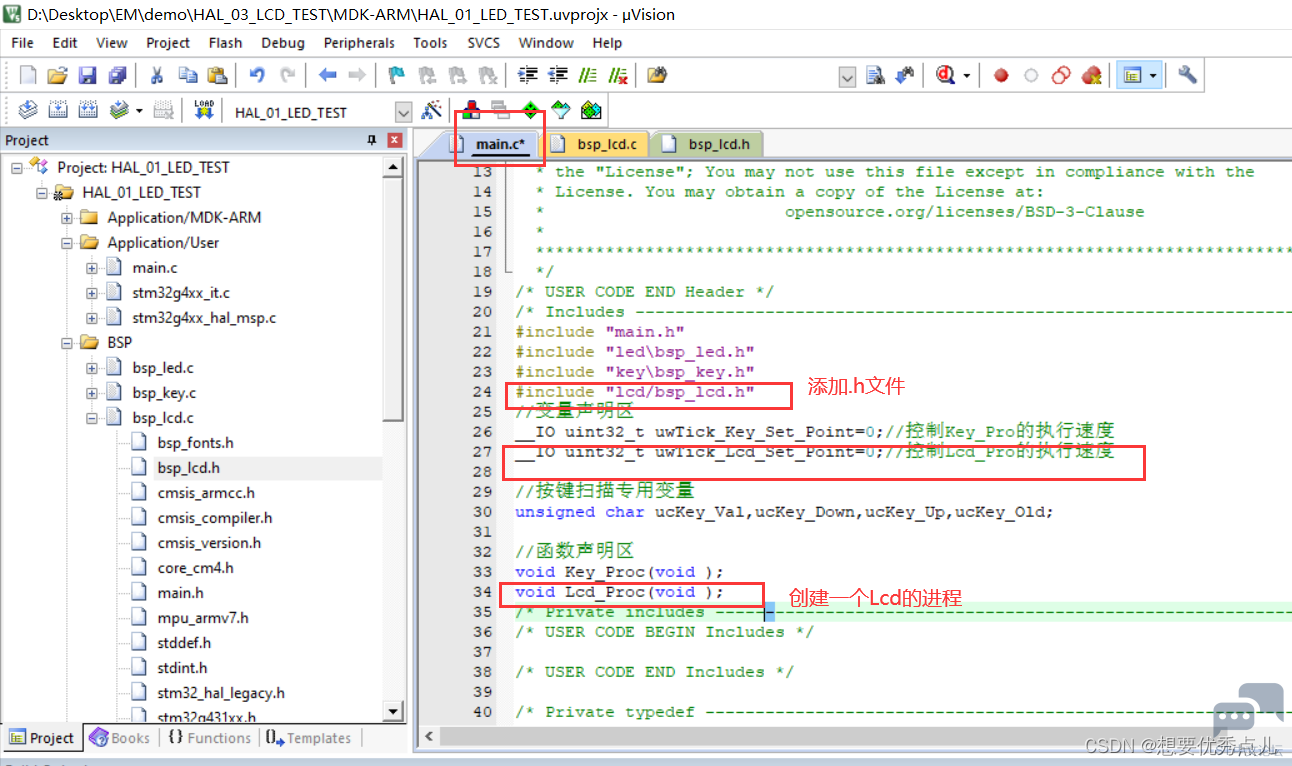
Task: Indent the selected lines
Action: (528, 75)
